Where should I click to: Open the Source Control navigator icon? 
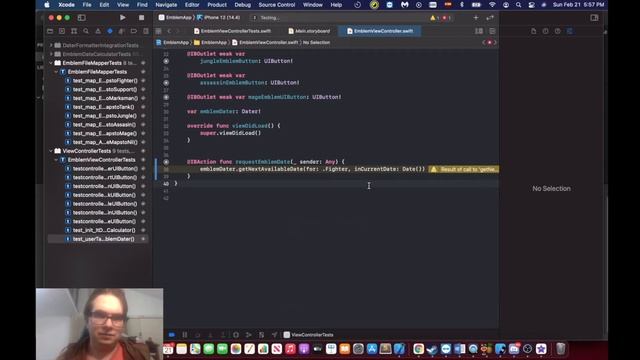coord(62,31)
